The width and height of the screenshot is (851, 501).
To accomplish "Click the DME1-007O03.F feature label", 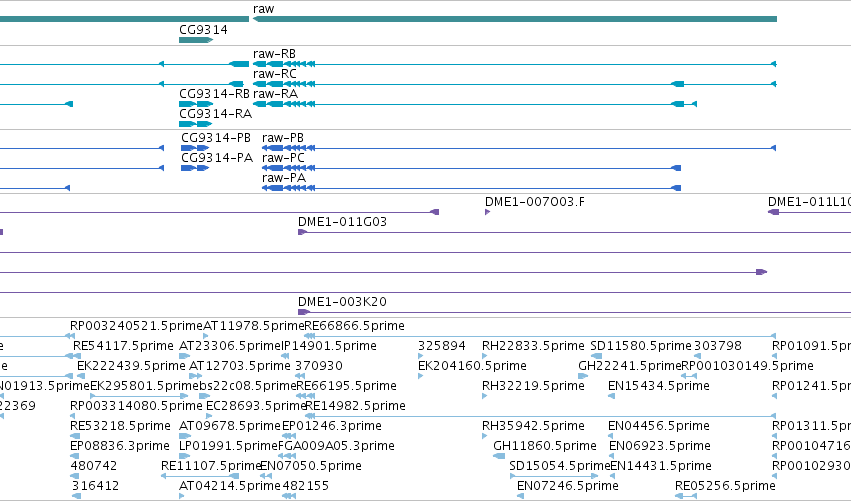I will pyautogui.click(x=535, y=202).
